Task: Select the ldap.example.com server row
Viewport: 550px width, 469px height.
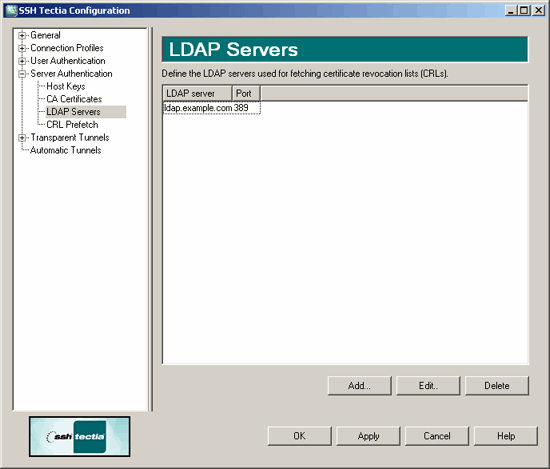Action: (212, 108)
